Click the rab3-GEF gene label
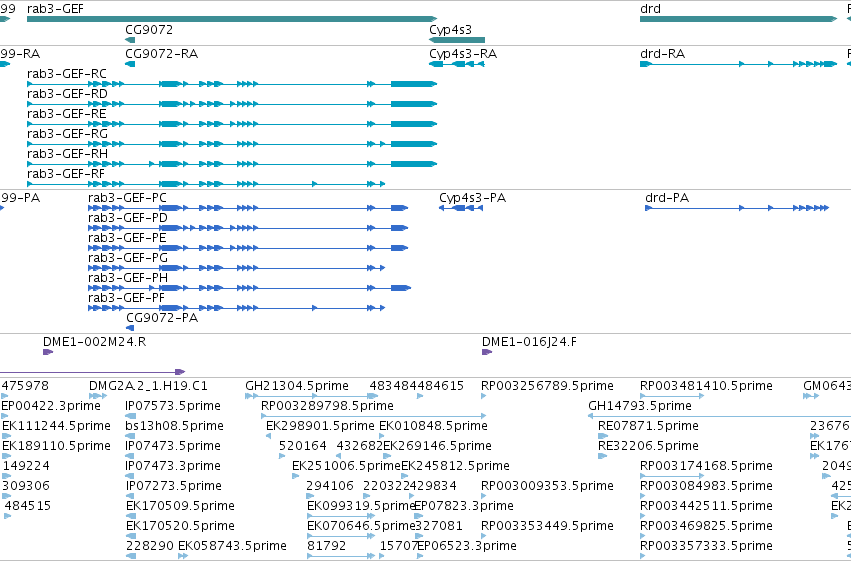This screenshot has height=561, width=851. [x=55, y=9]
